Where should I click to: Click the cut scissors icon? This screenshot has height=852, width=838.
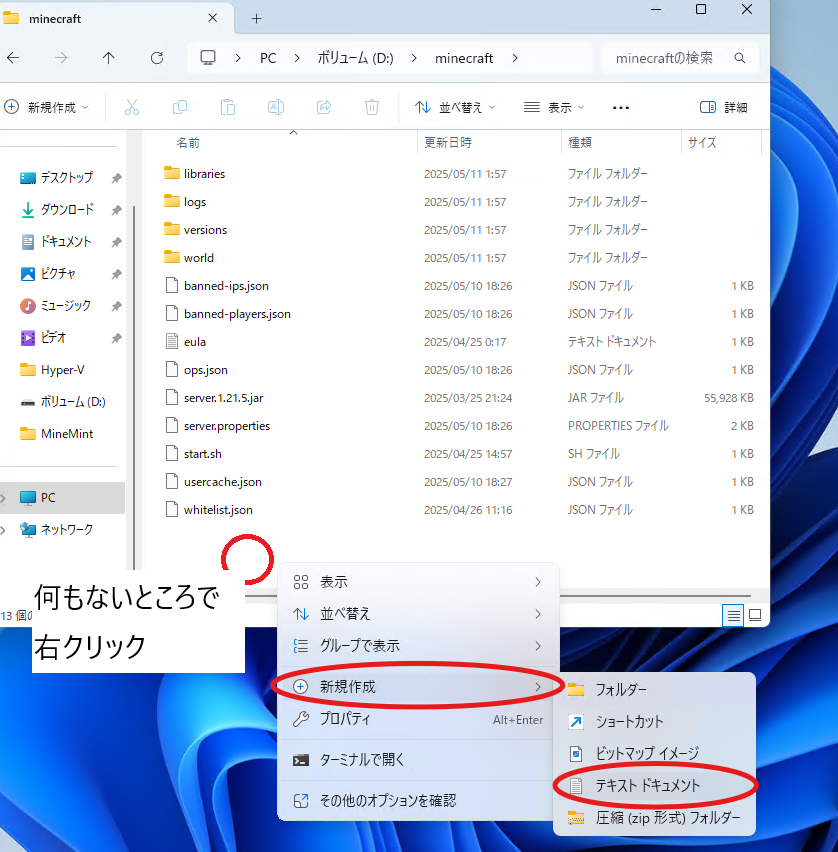[x=132, y=107]
